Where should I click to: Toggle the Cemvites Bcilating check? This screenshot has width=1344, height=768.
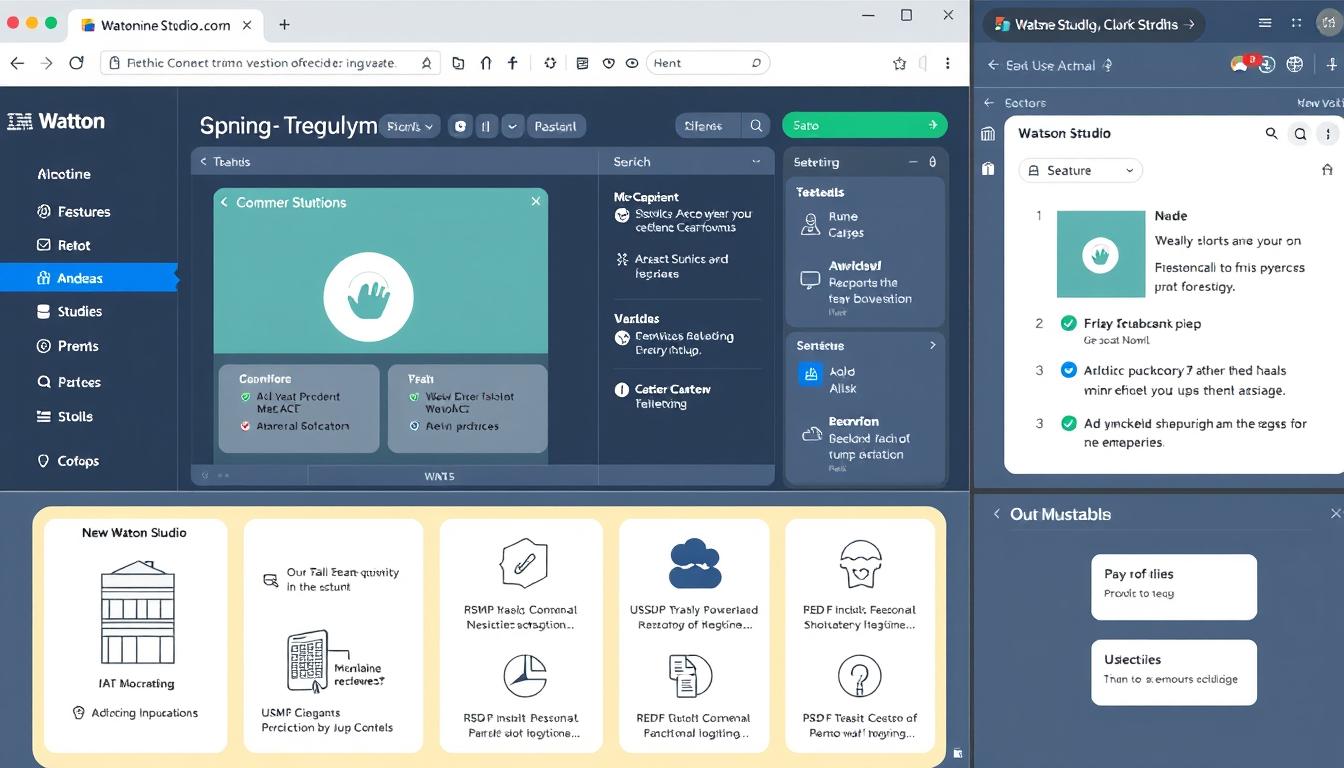(x=622, y=337)
